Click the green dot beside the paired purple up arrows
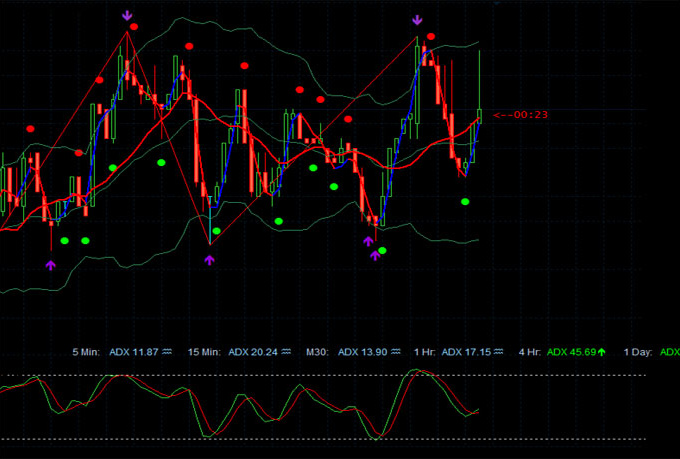 click(382, 250)
